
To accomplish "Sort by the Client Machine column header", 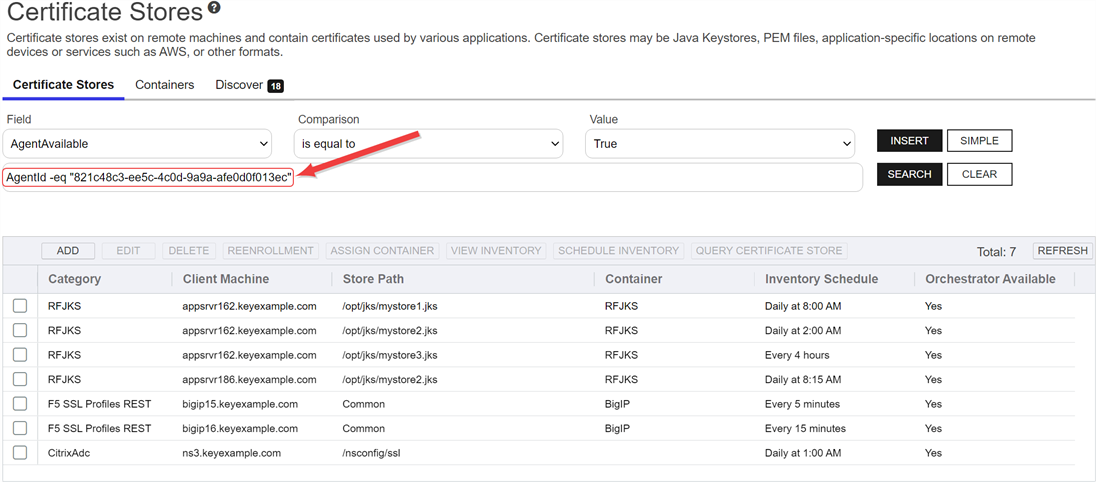I will [226, 279].
